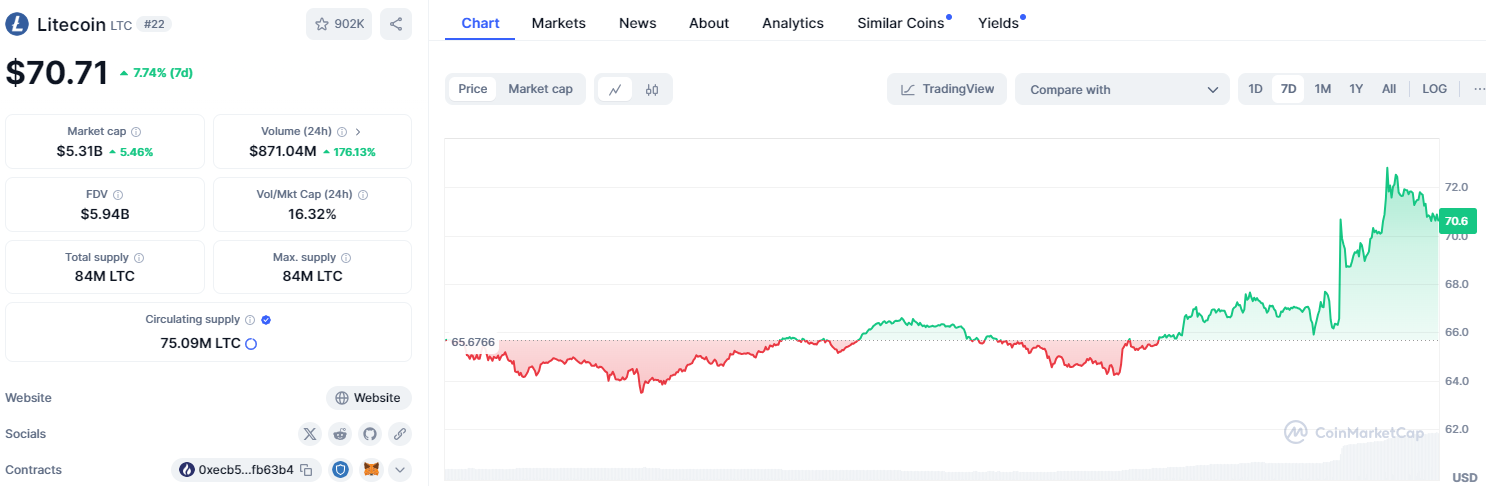
Task: Open the TradingView chart button
Action: 947,89
